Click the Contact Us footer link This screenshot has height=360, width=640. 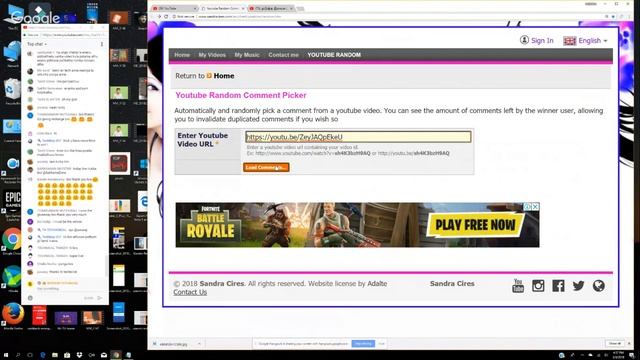(x=190, y=292)
